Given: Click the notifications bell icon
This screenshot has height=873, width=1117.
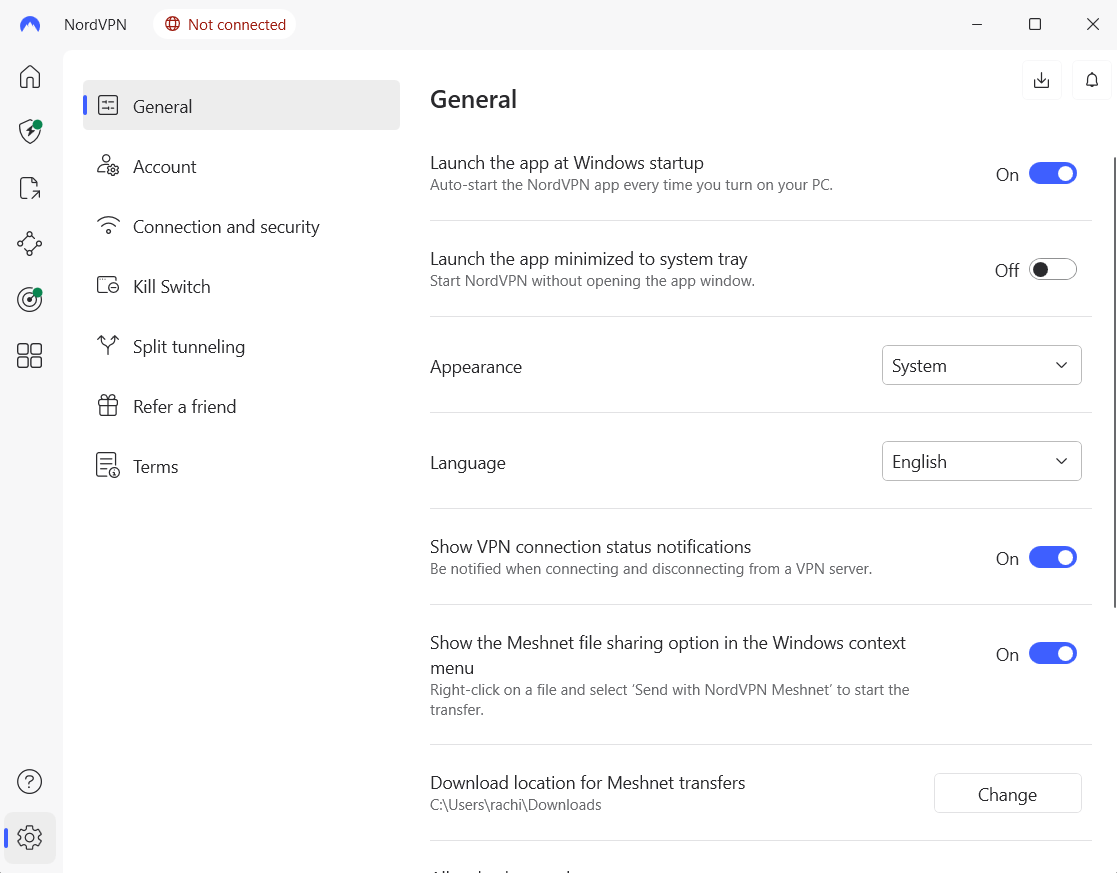Looking at the screenshot, I should pos(1092,80).
